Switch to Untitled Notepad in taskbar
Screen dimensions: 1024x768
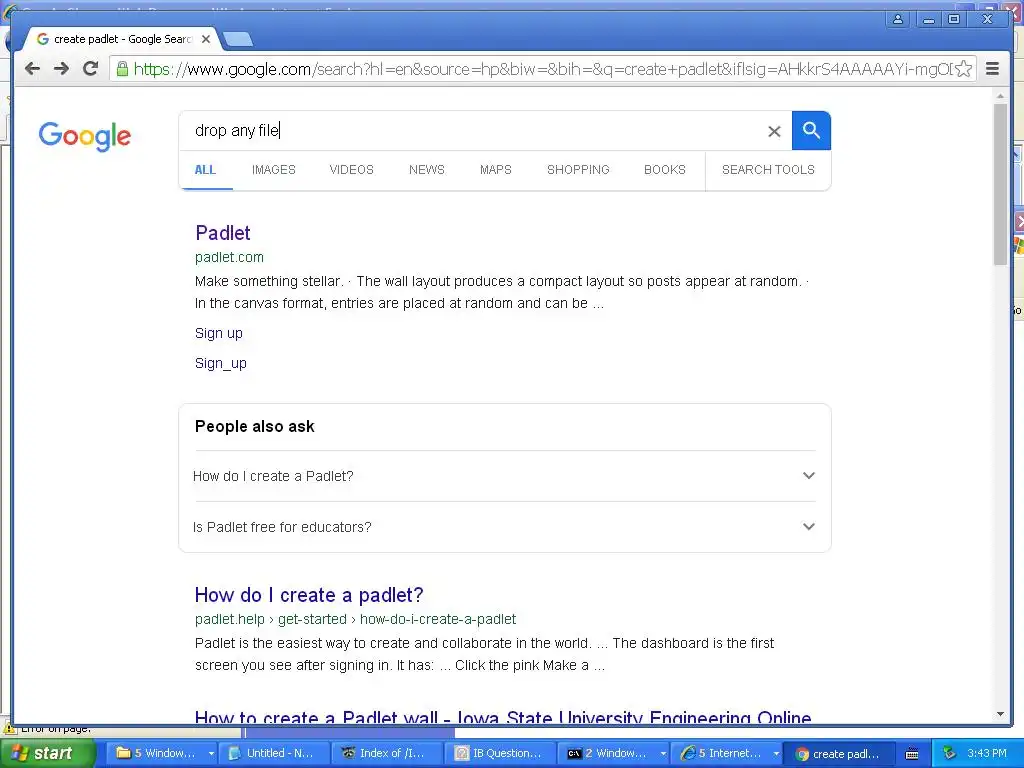[274, 753]
